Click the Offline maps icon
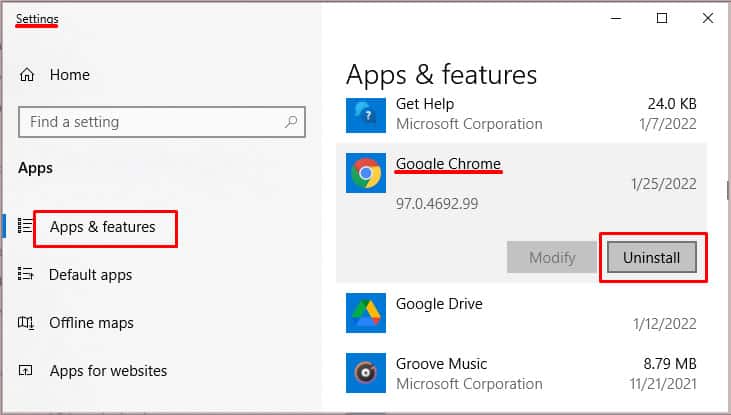The height and width of the screenshot is (415, 731). [25, 322]
